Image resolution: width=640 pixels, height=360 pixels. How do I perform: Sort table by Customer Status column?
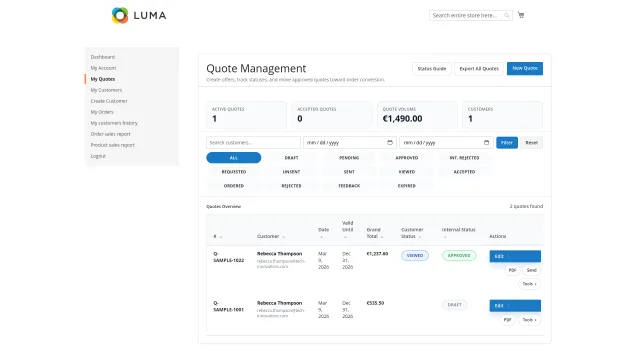pos(412,233)
